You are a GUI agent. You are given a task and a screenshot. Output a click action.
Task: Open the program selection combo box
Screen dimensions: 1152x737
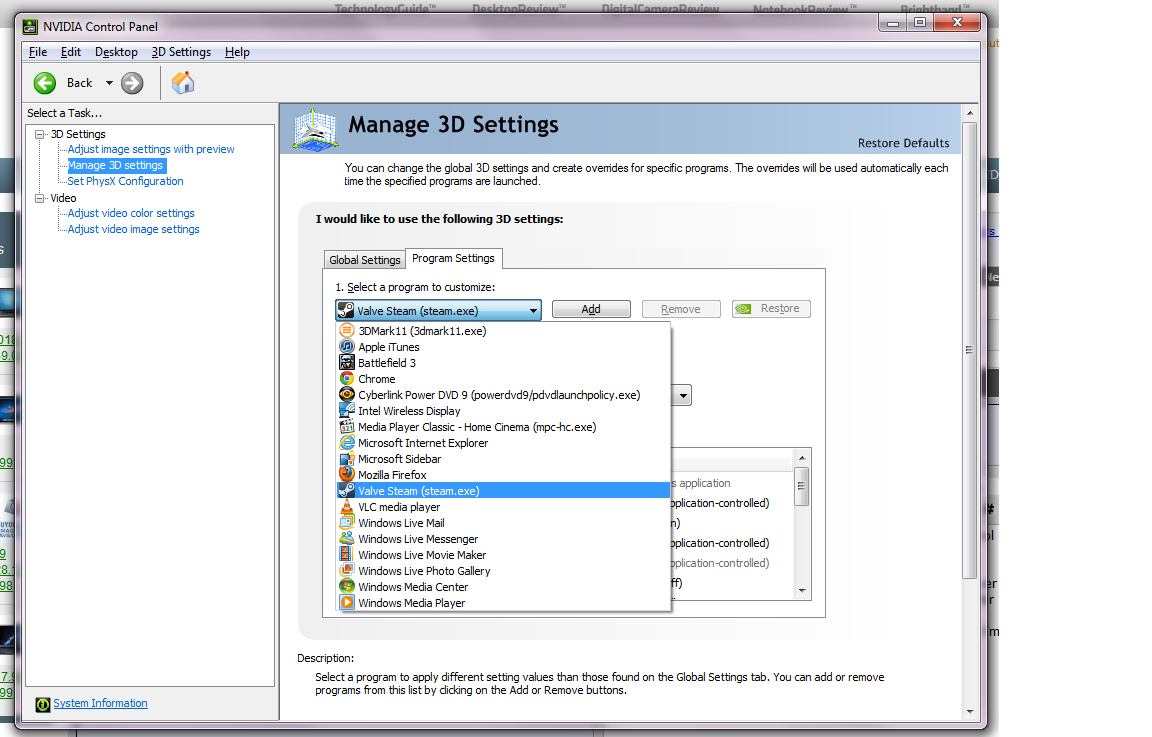pyautogui.click(x=439, y=310)
